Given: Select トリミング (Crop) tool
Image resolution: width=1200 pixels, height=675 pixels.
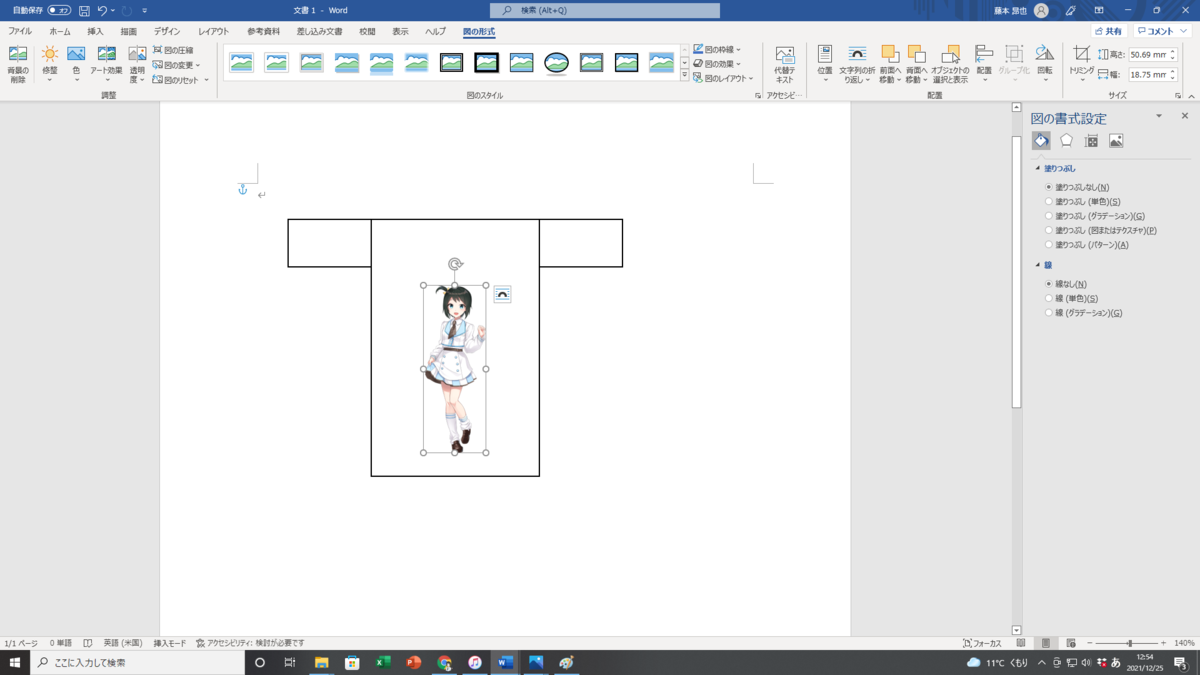Looking at the screenshot, I should tap(1081, 62).
